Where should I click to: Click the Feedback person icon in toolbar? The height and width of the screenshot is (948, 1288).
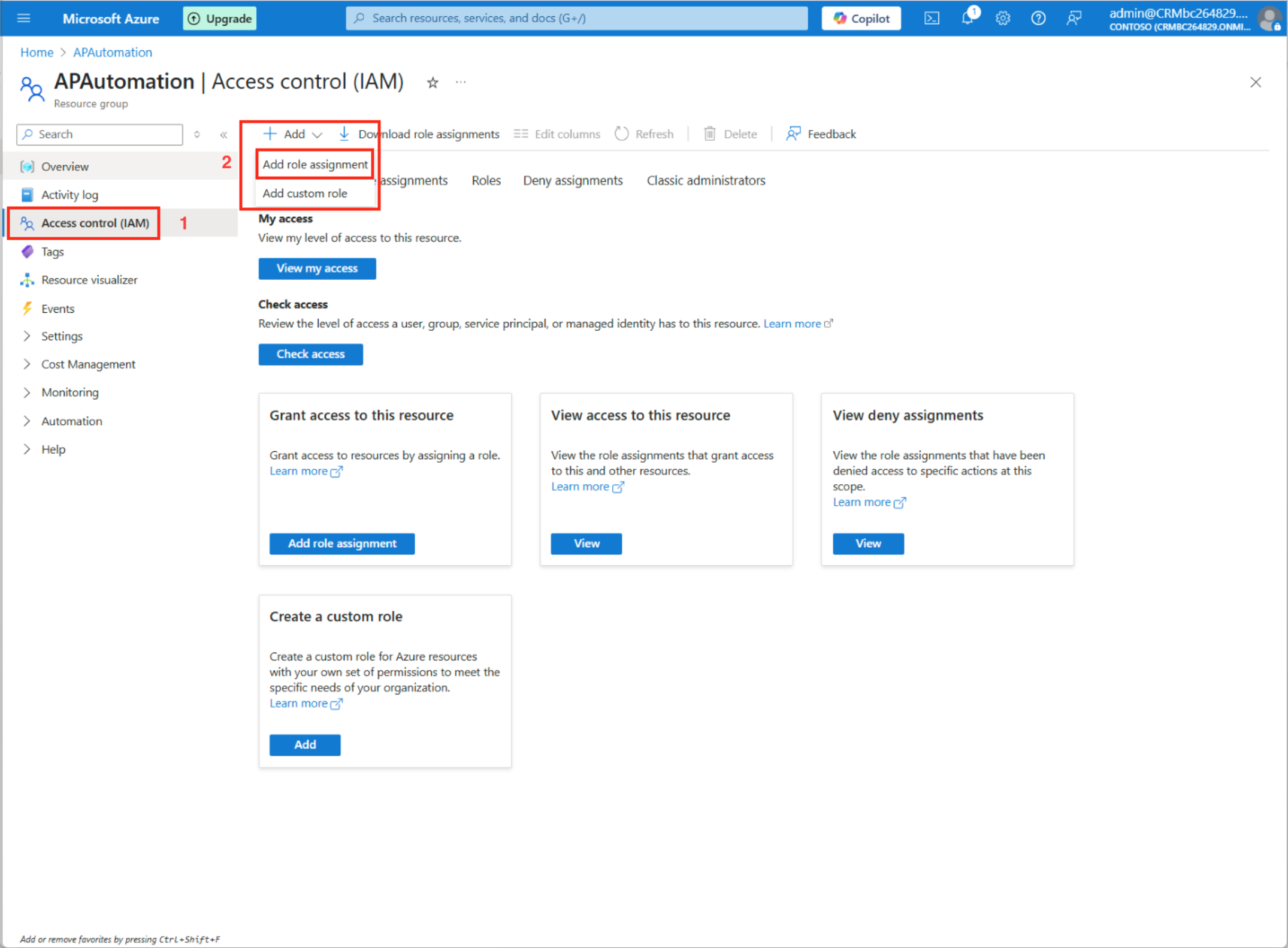pos(793,134)
